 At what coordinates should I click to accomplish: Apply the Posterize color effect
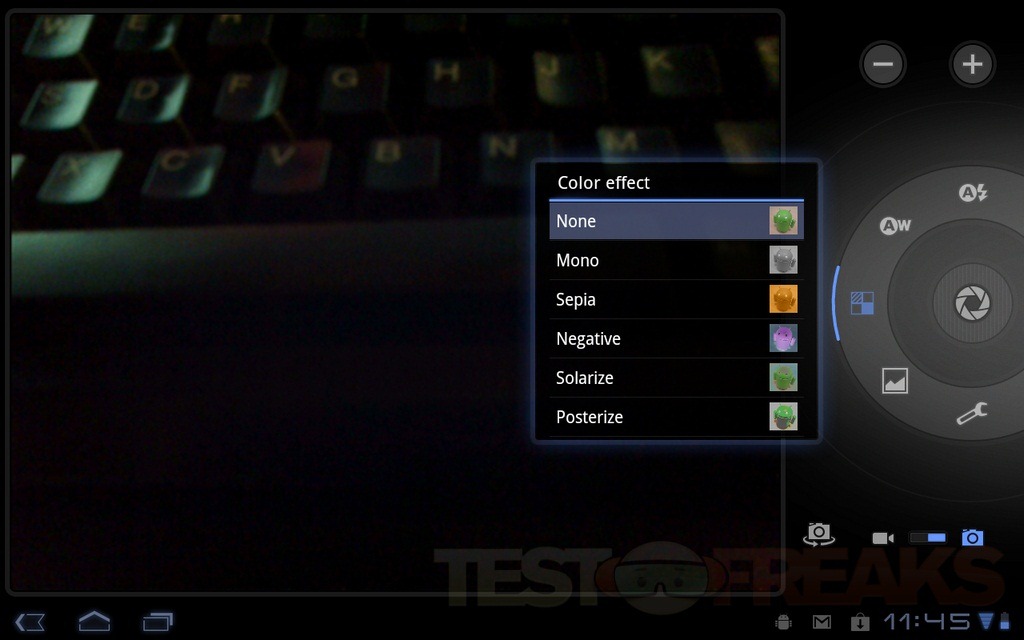(676, 417)
